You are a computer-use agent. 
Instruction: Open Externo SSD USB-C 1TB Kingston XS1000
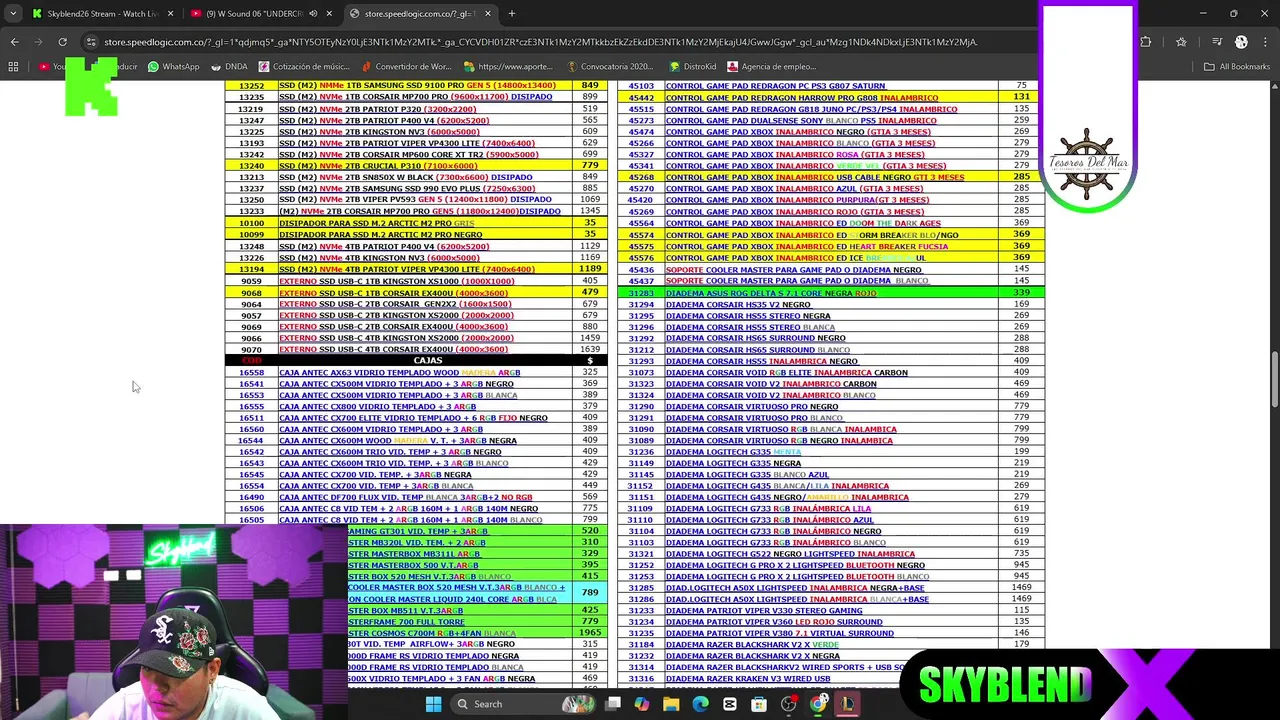(397, 281)
